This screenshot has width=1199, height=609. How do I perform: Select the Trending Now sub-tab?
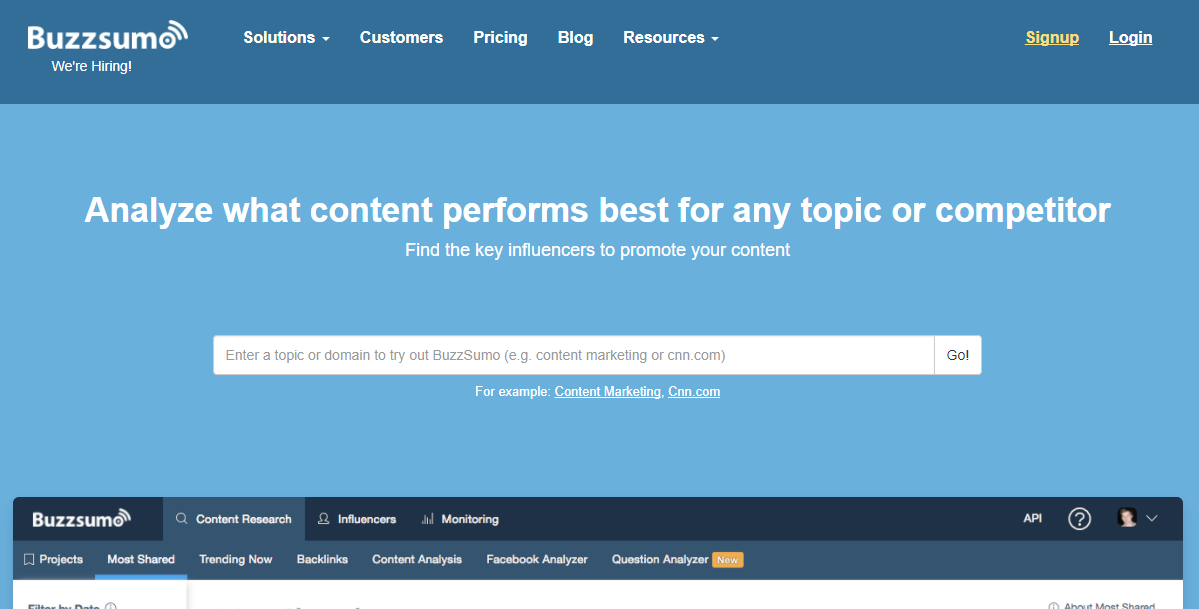(236, 559)
